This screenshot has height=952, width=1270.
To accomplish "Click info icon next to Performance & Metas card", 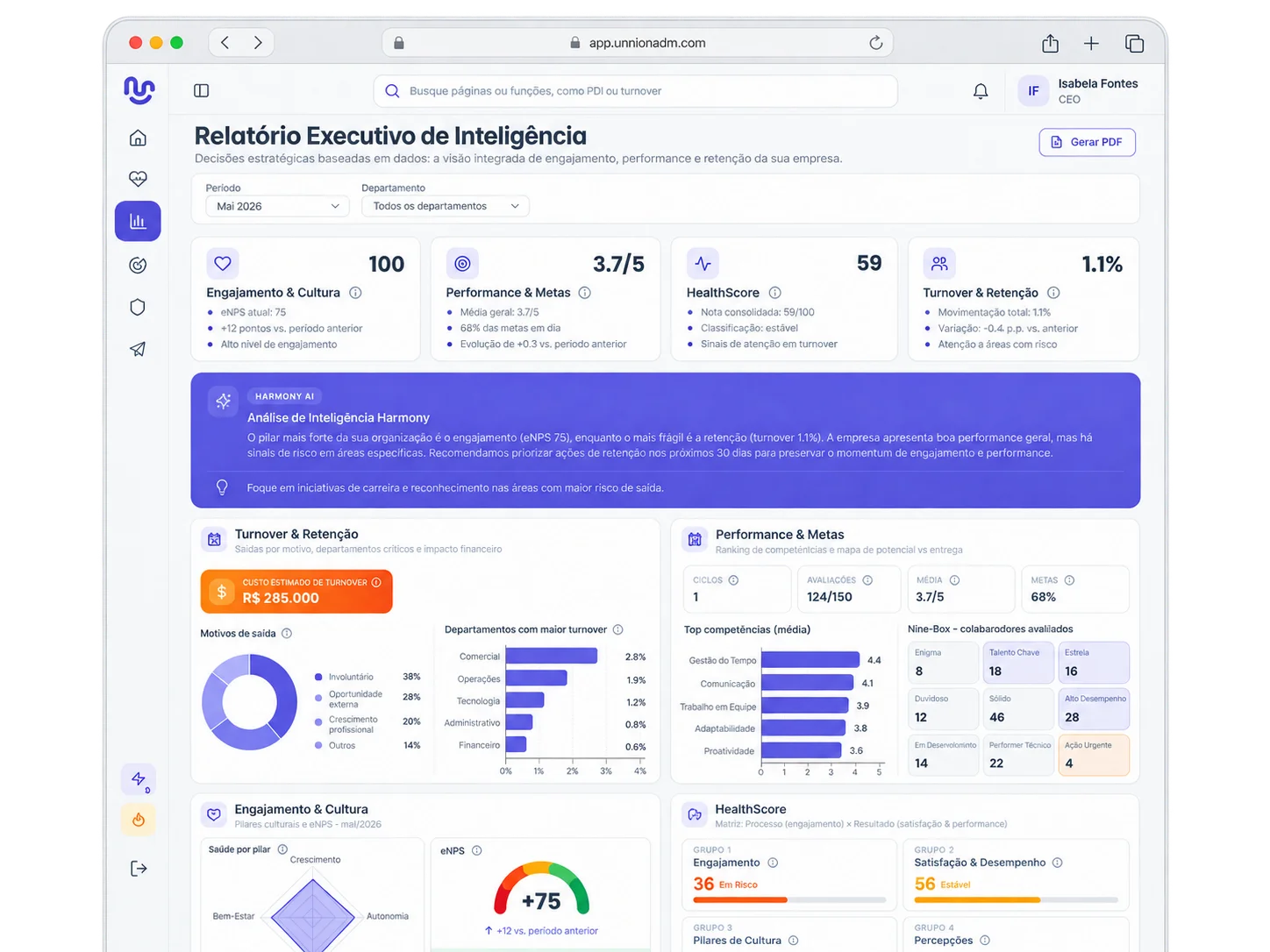I will coord(584,293).
